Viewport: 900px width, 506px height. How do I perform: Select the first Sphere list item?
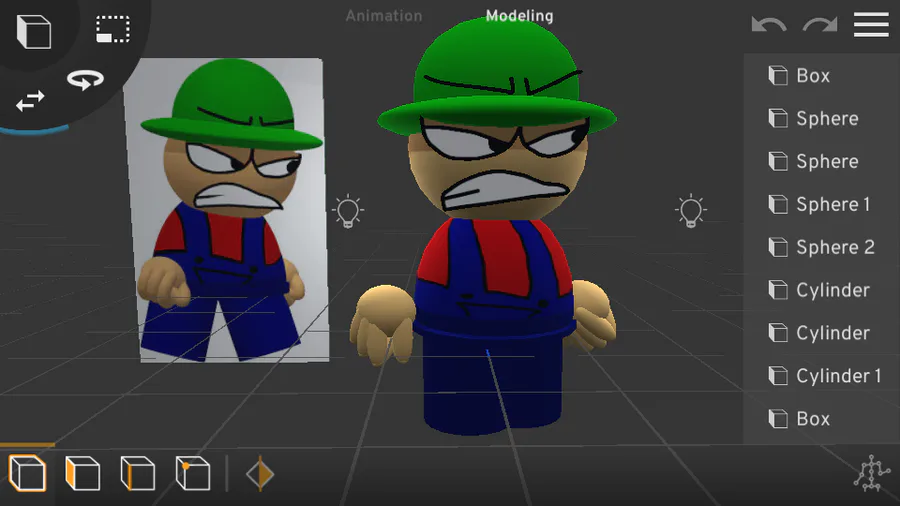pyautogui.click(x=822, y=118)
